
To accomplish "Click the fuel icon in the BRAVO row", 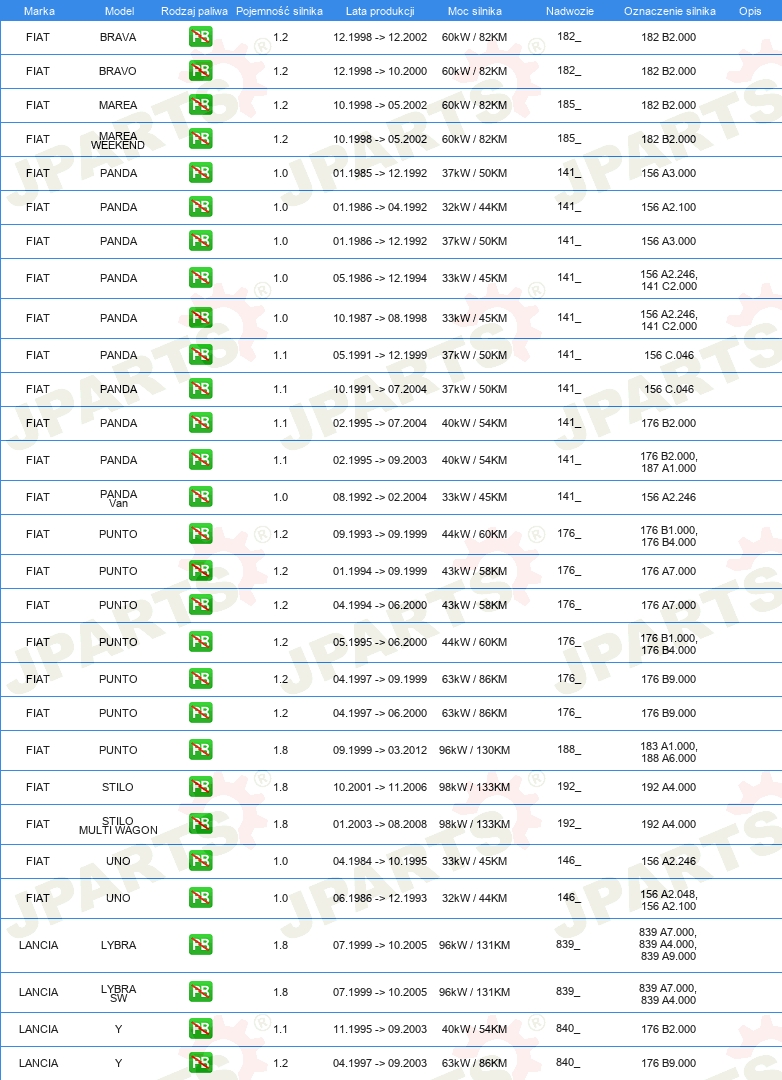I will (200, 70).
